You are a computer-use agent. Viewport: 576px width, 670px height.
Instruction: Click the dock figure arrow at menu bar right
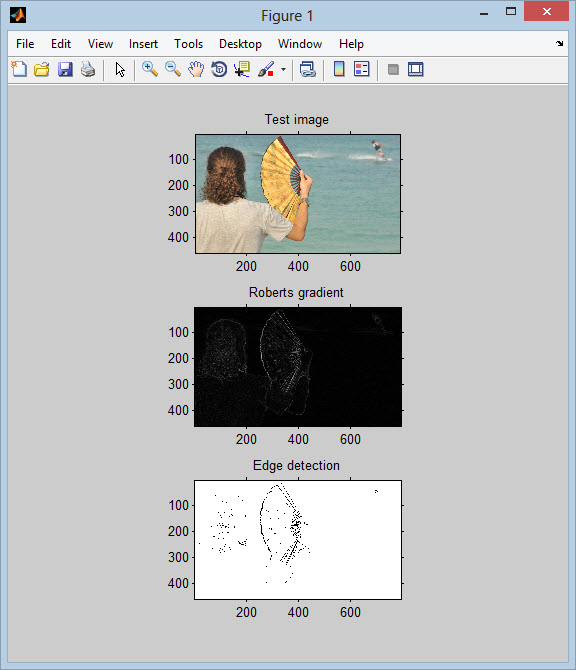coord(559,44)
